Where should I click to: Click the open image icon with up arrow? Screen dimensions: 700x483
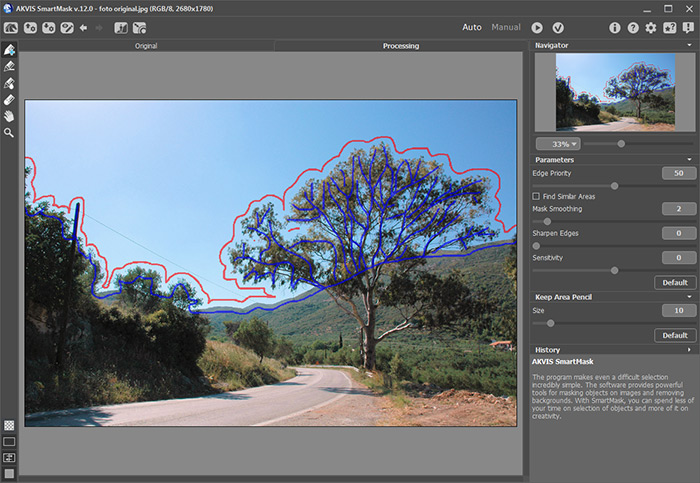(x=30, y=28)
